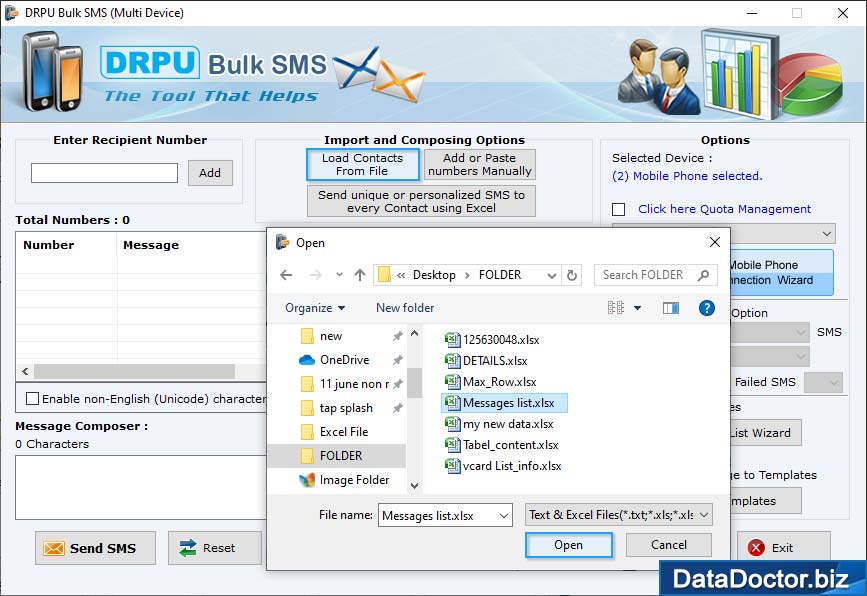
Task: Open the Text & Excel Files type filter dropdown
Action: coord(703,515)
